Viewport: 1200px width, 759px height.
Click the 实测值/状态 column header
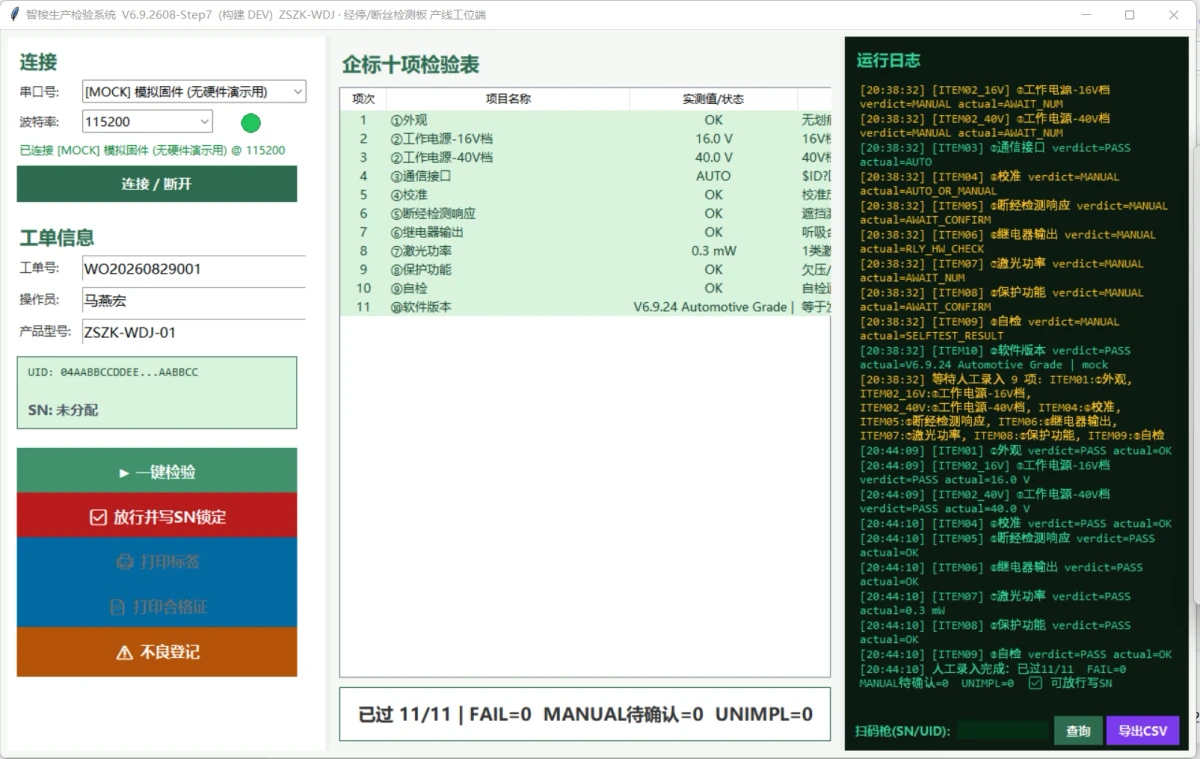point(713,99)
